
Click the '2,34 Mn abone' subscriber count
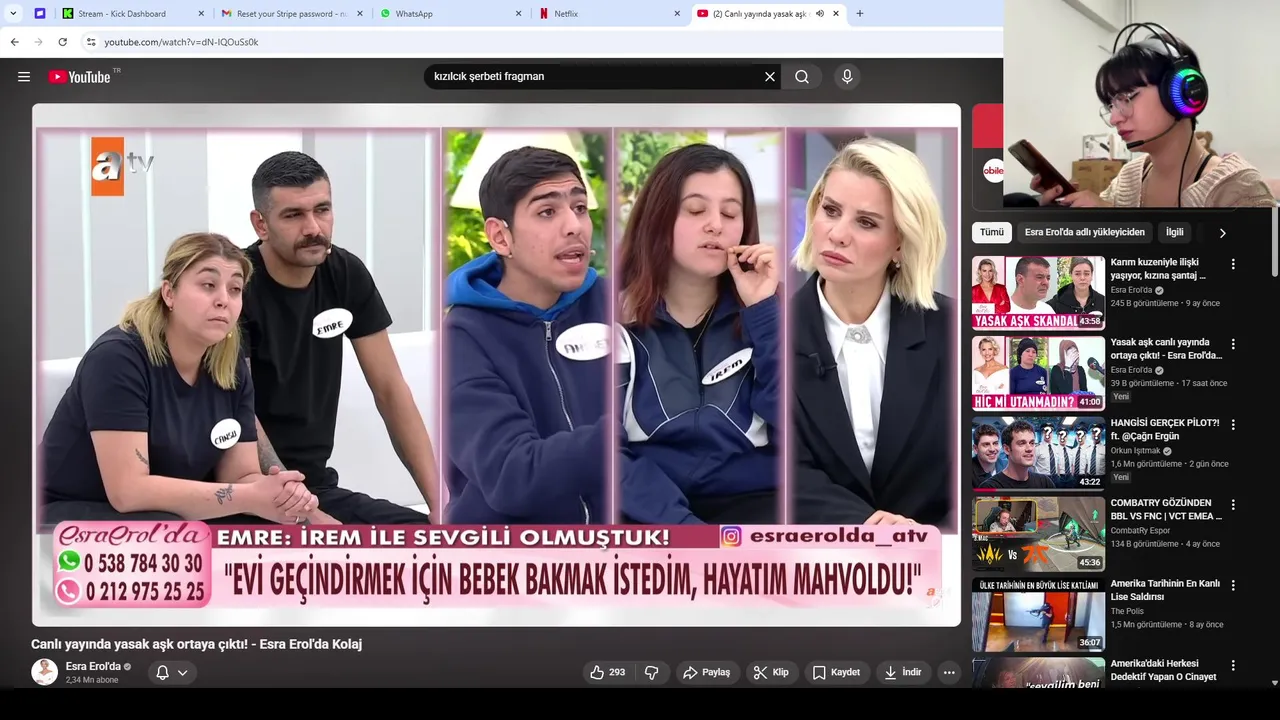(x=92, y=680)
